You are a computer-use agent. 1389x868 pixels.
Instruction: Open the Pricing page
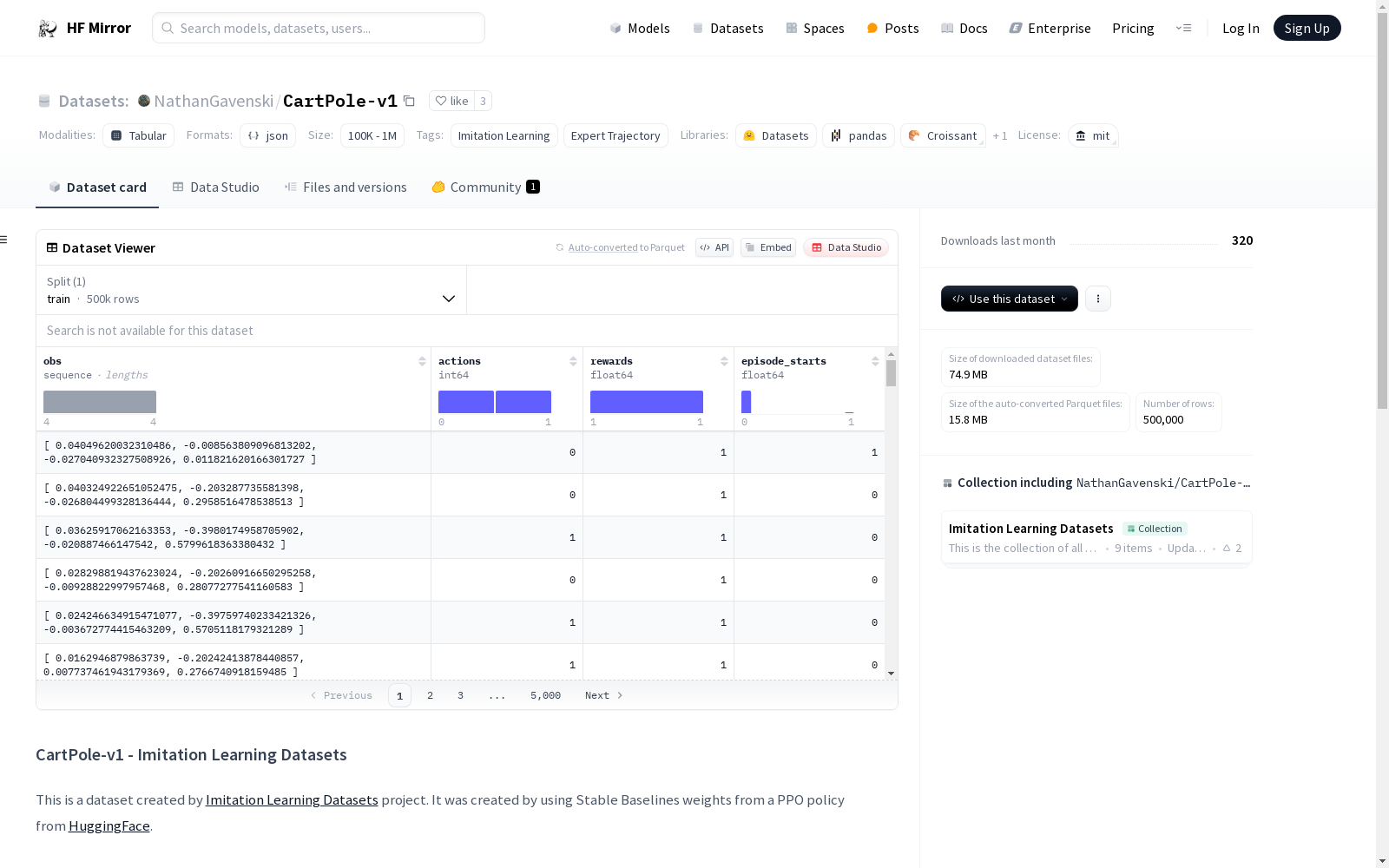(x=1133, y=29)
